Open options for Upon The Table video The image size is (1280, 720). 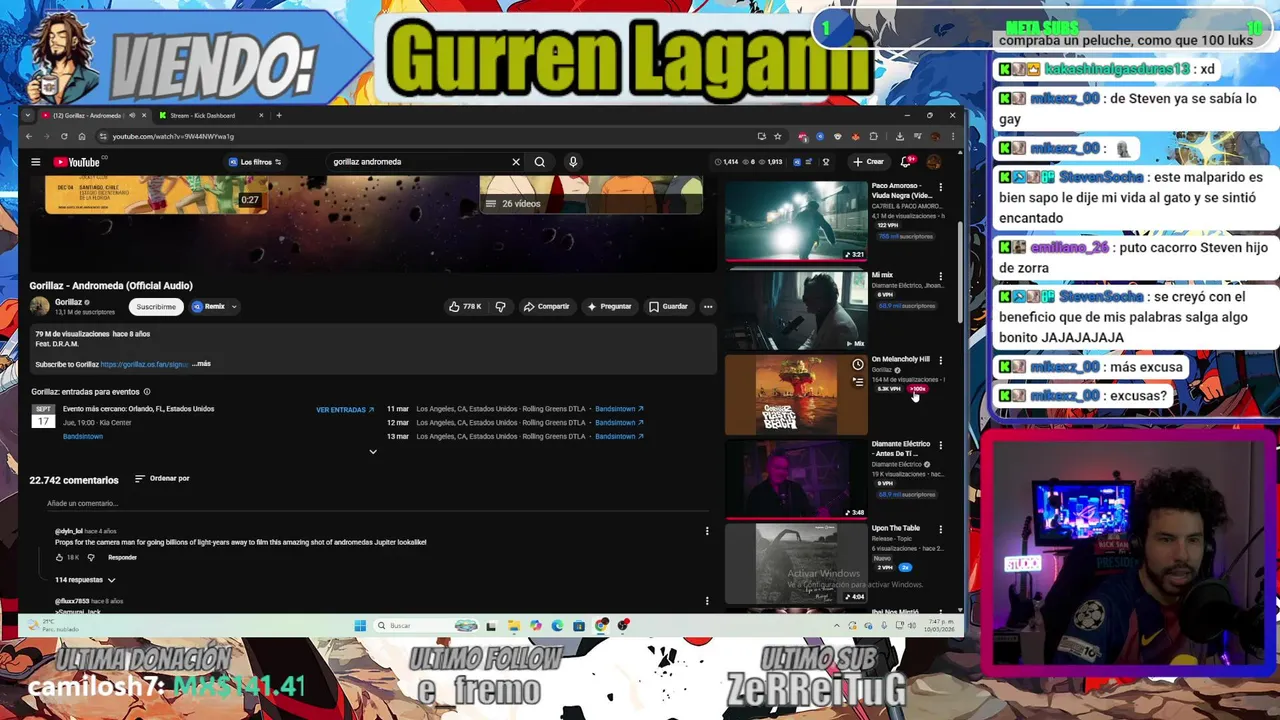[940, 529]
